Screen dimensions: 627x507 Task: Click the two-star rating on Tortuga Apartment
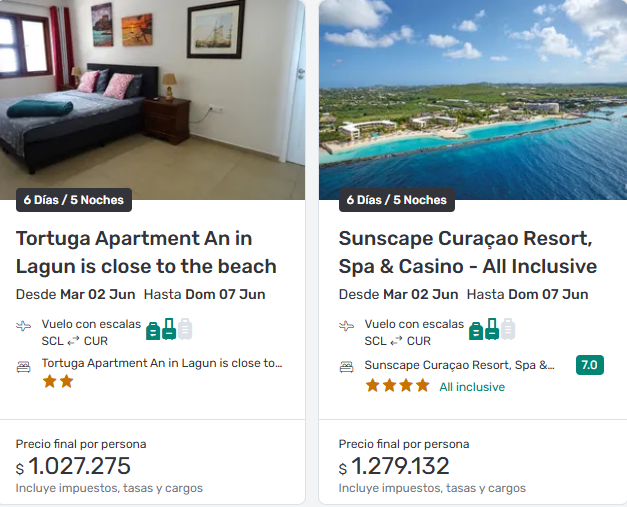point(58,382)
